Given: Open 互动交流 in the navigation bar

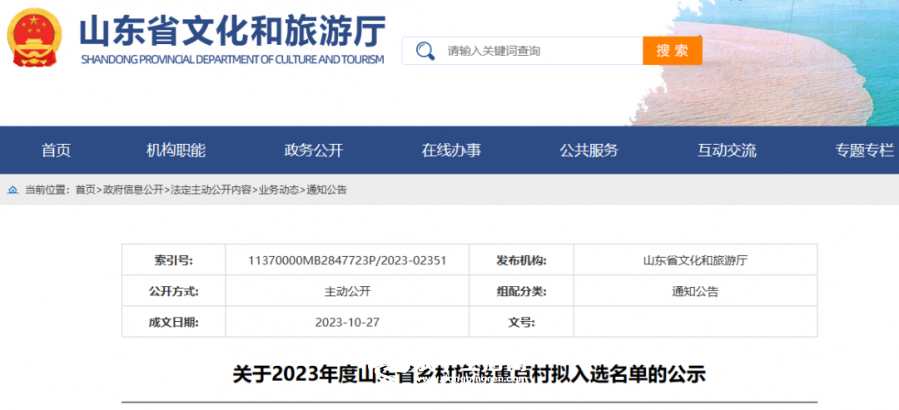Looking at the screenshot, I should click(x=727, y=150).
